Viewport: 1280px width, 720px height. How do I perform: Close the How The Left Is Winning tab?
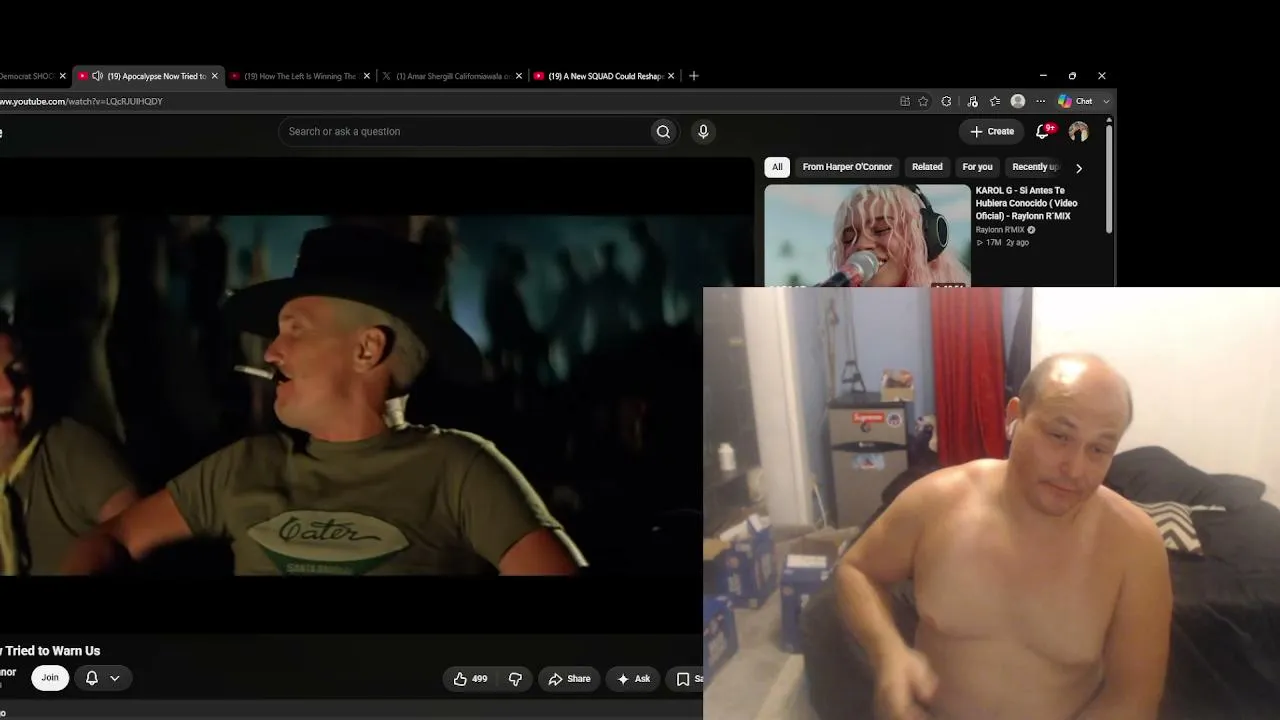(x=367, y=76)
